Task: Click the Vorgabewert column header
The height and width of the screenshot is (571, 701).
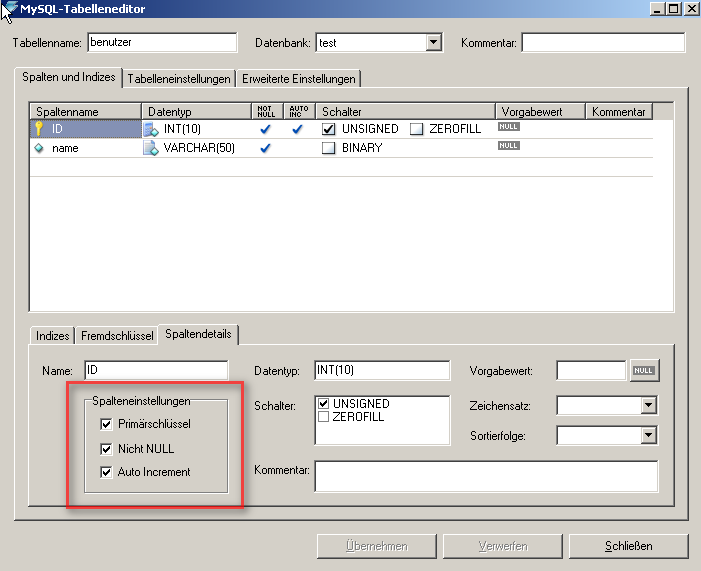Action: click(x=541, y=111)
